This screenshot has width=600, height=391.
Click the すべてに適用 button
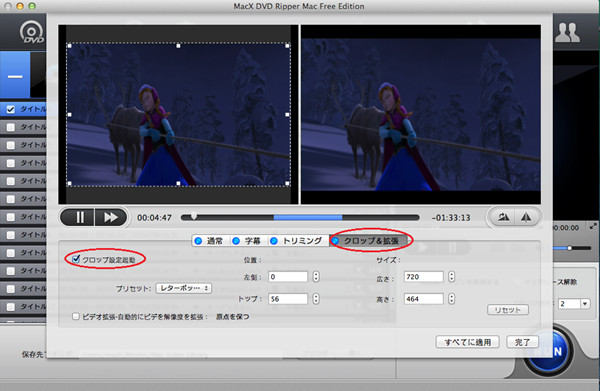tap(468, 342)
